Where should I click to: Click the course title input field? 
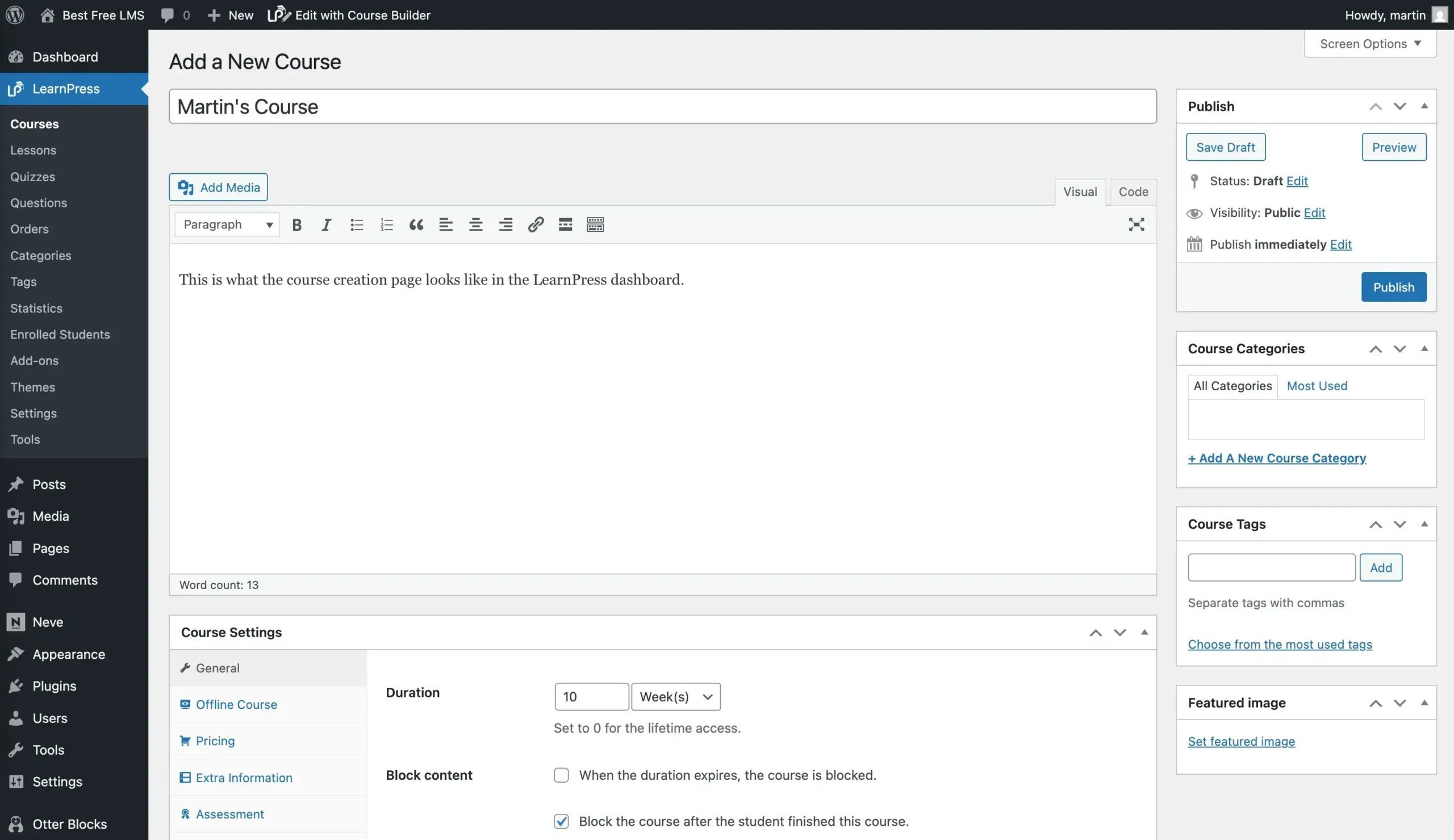coord(663,106)
